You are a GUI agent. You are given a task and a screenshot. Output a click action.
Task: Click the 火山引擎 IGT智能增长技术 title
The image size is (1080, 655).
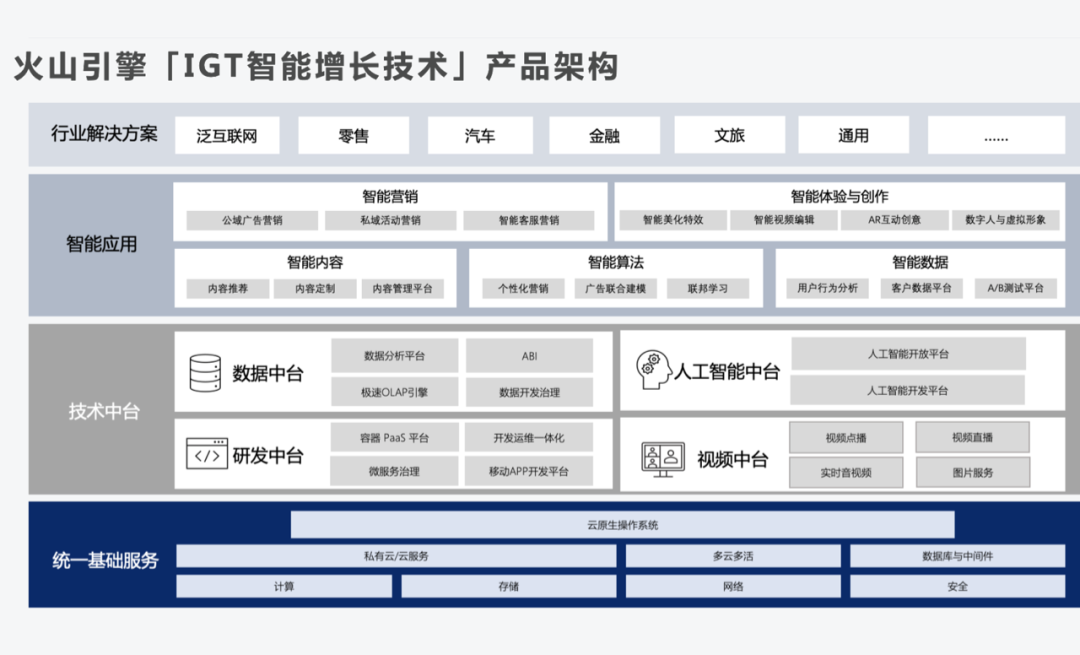tap(315, 67)
